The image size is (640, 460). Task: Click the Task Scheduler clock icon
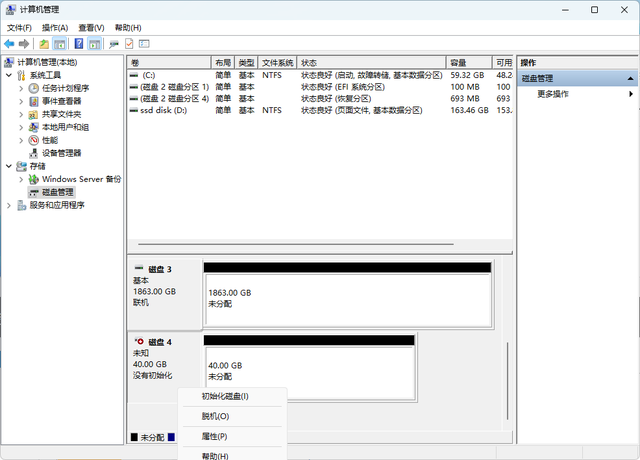[33, 88]
